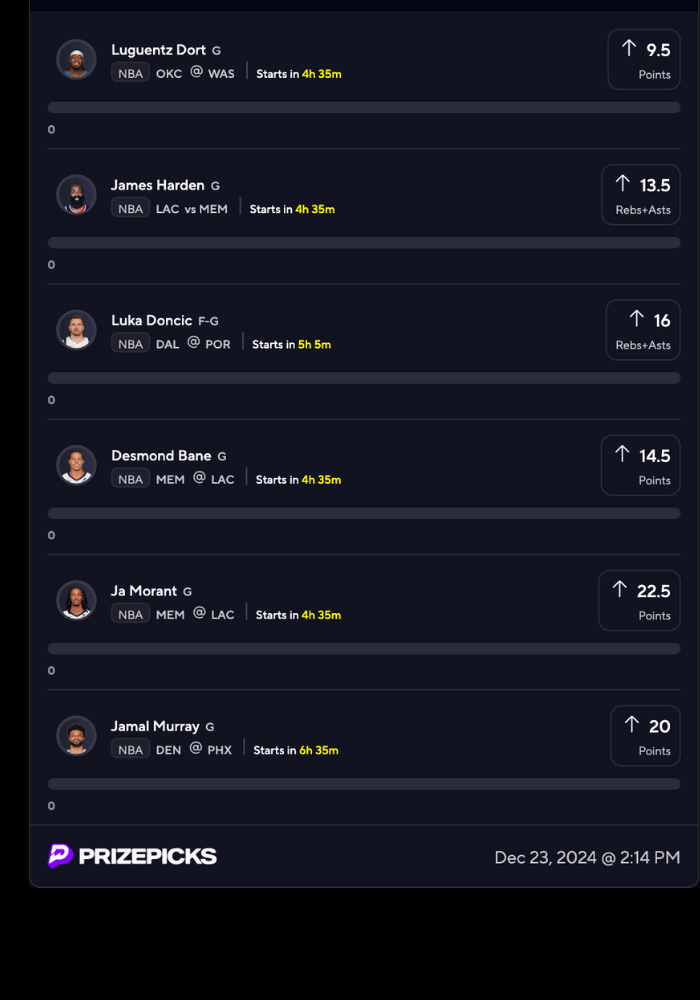Tap Ja Morant's player headshot
The height and width of the screenshot is (1000, 700).
click(x=77, y=600)
